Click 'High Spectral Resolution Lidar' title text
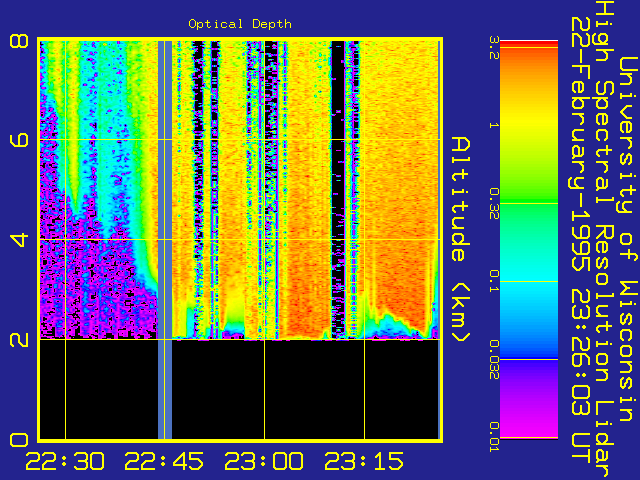The height and width of the screenshot is (480, 640). click(604, 240)
